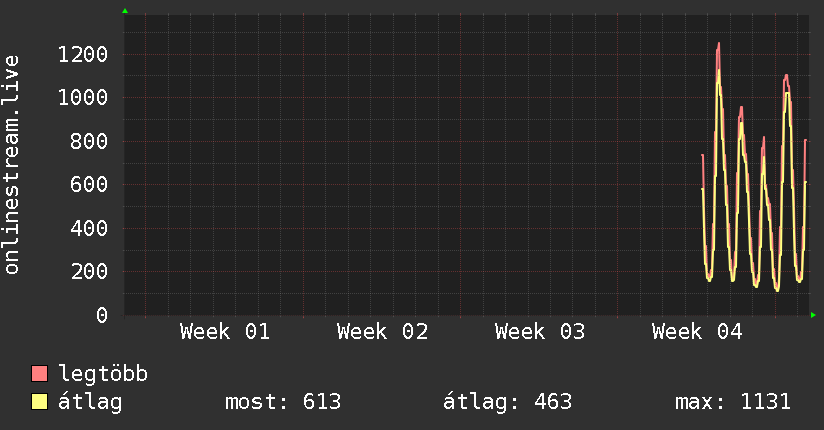Click the green arrow at the X axis end
Image resolution: width=824 pixels, height=430 pixels.
point(814,316)
